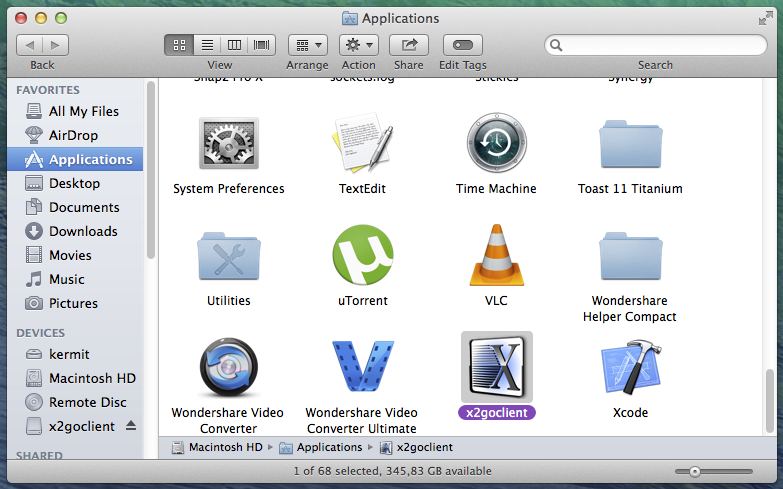Select the Toast 11 Titanium folder
Viewport: 783px width, 489px height.
coord(630,144)
